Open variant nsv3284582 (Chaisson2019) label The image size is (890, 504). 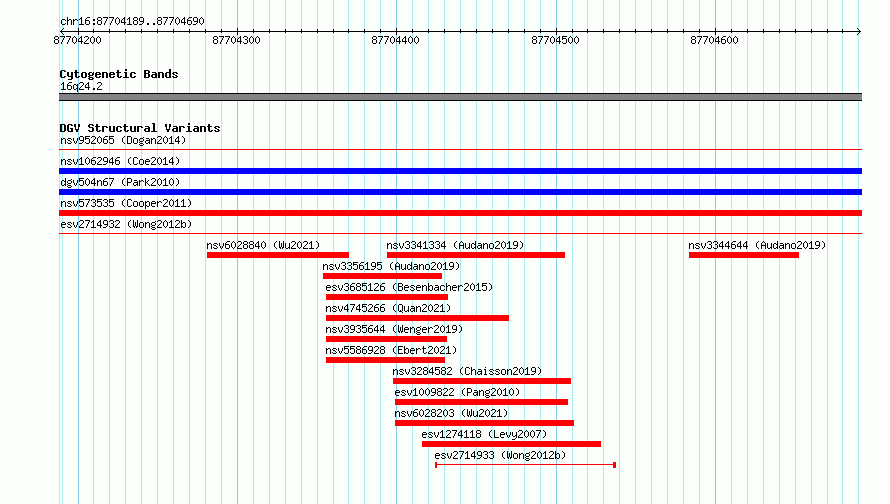tap(467, 371)
